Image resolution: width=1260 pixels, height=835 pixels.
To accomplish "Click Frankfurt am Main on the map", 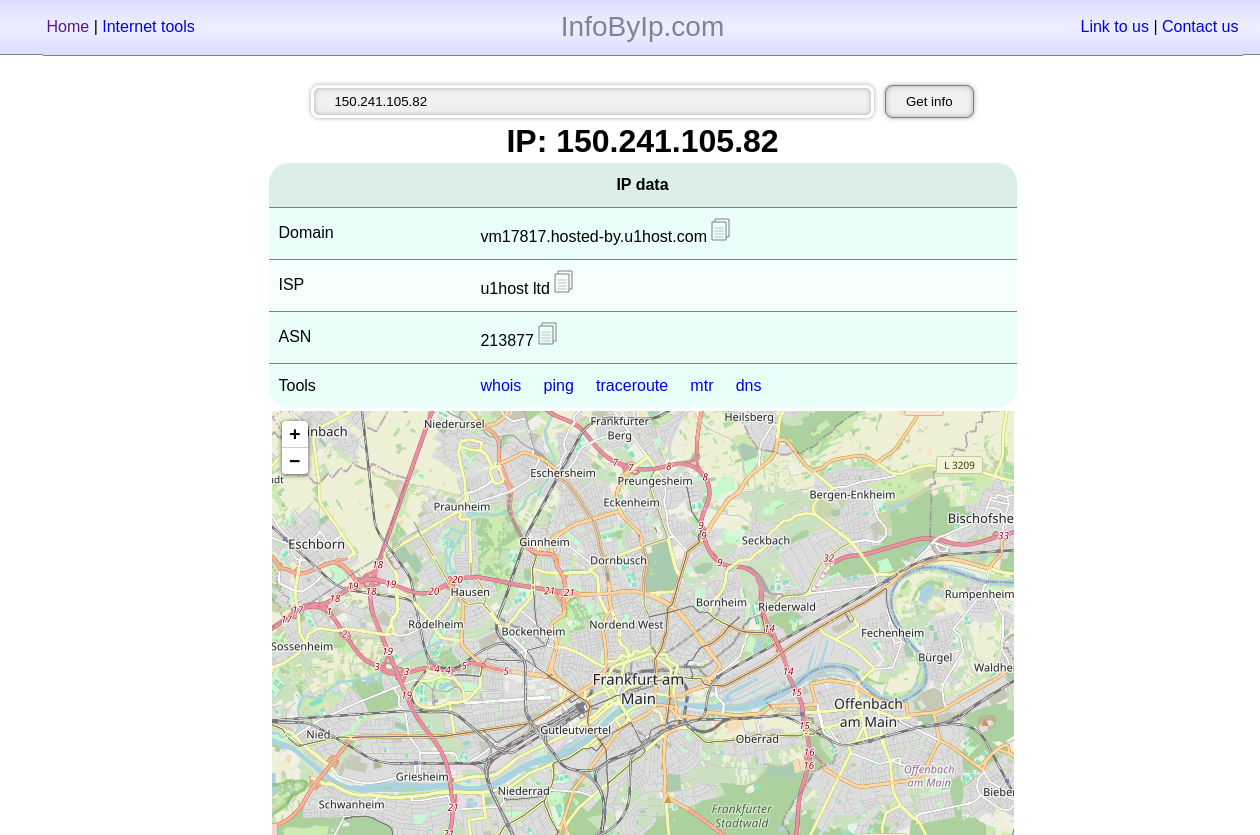I will coord(638,689).
